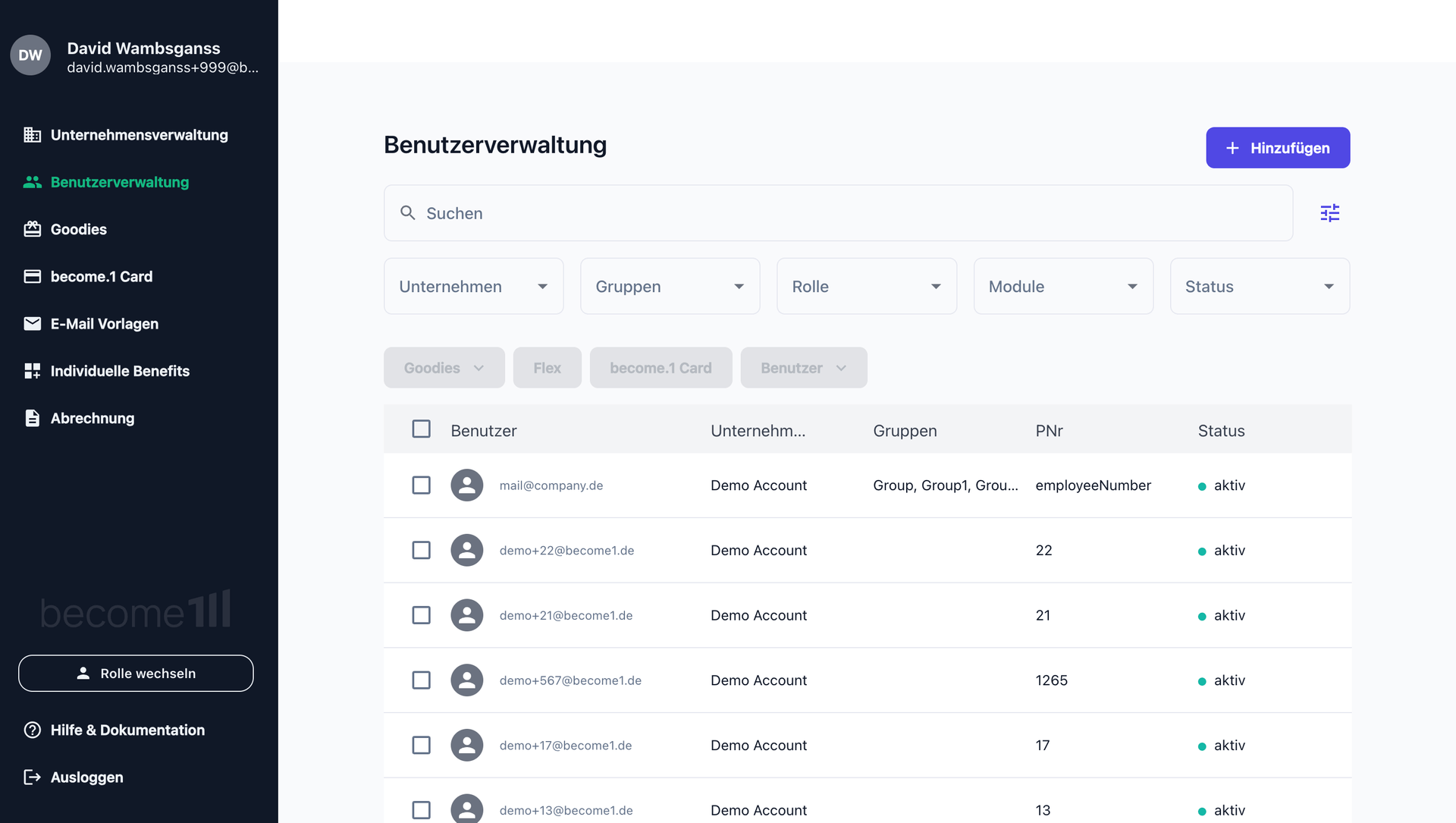Viewport: 1456px width, 823px height.
Task: Expand the Rolle filter dropdown
Action: (866, 286)
